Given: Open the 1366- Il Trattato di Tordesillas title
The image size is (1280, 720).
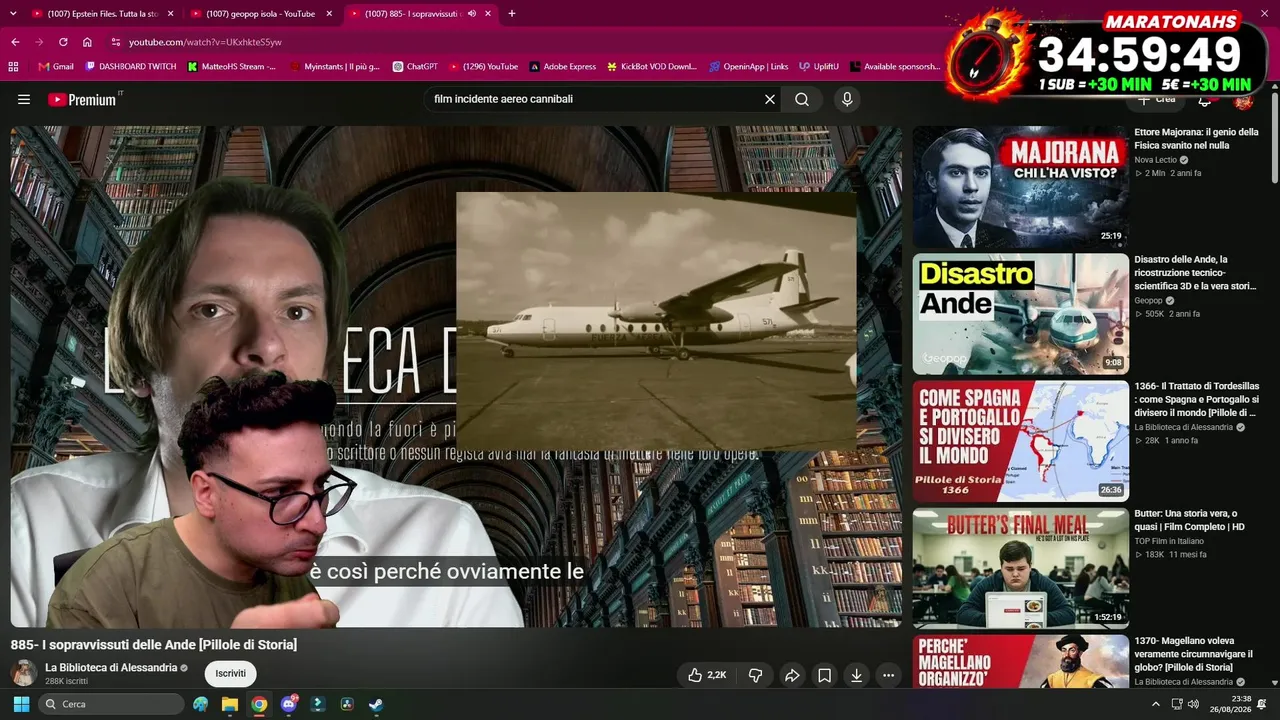Looking at the screenshot, I should point(1197,399).
